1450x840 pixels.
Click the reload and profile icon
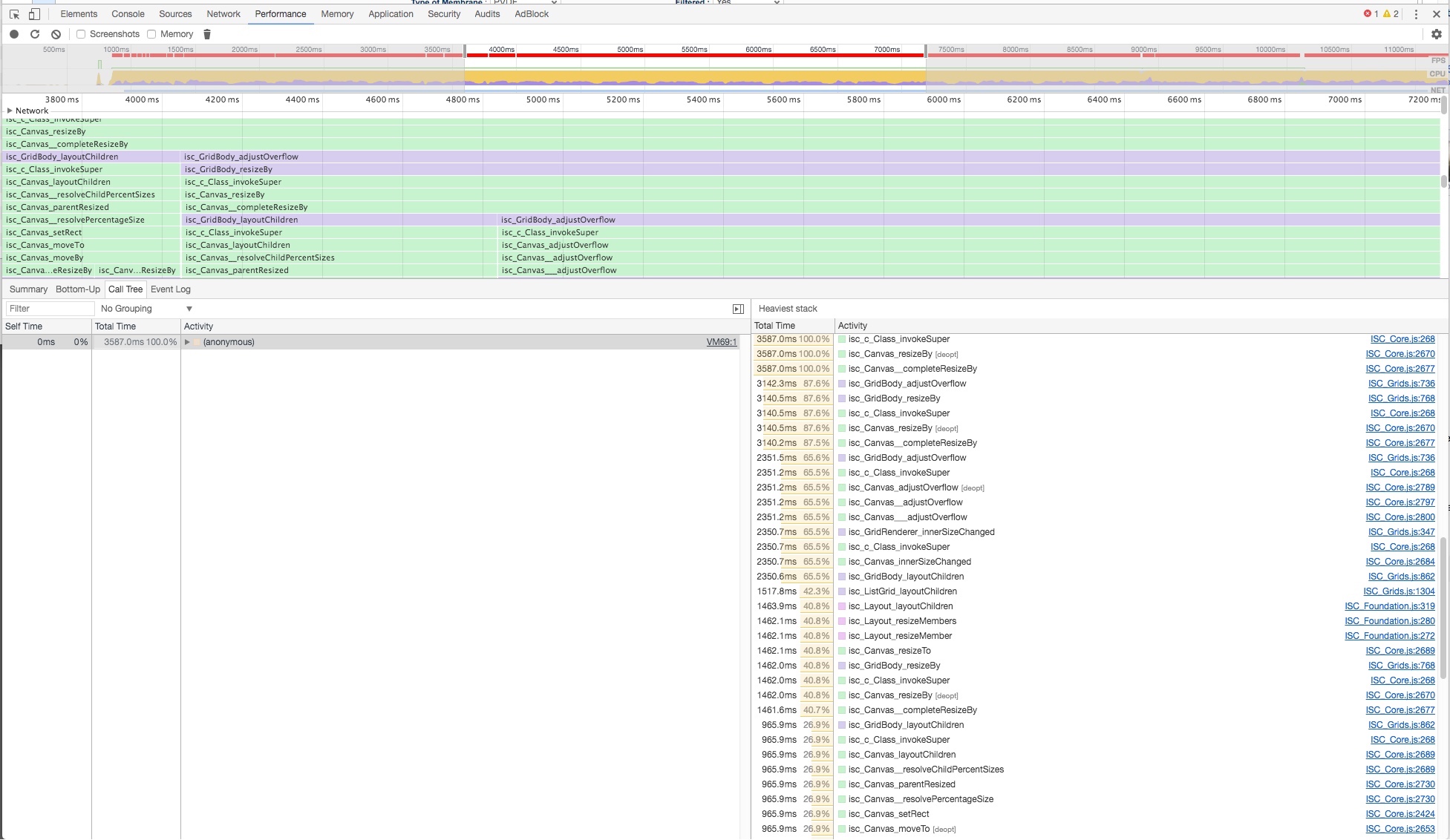(35, 34)
